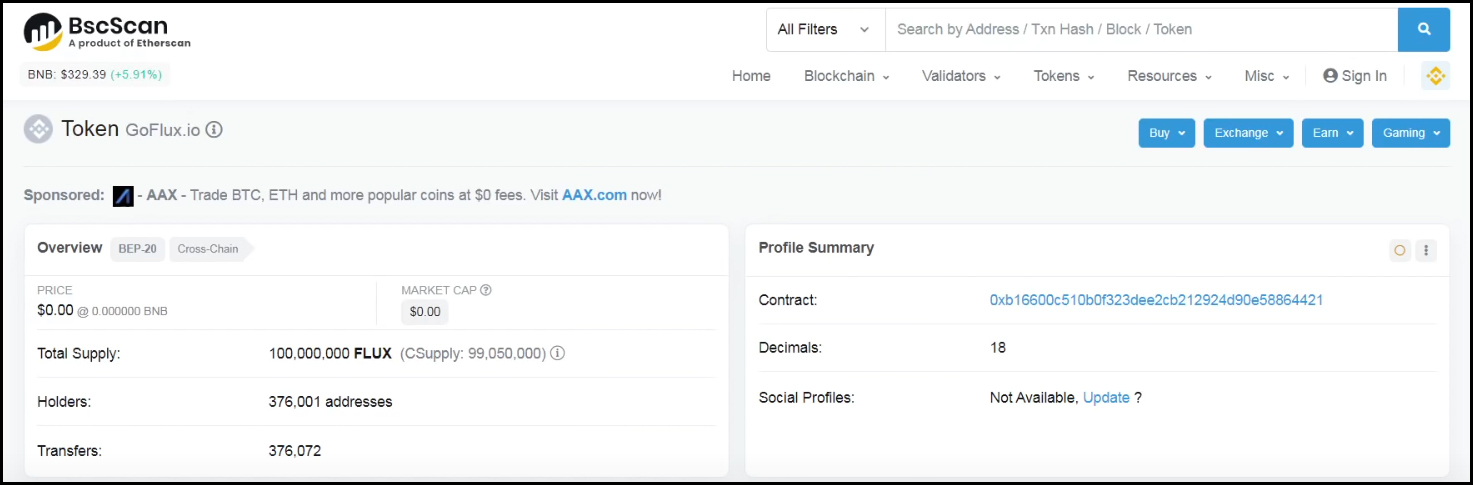Expand the Blockchain menu
Viewport: 1473px width, 485px height.
pyautogui.click(x=846, y=76)
